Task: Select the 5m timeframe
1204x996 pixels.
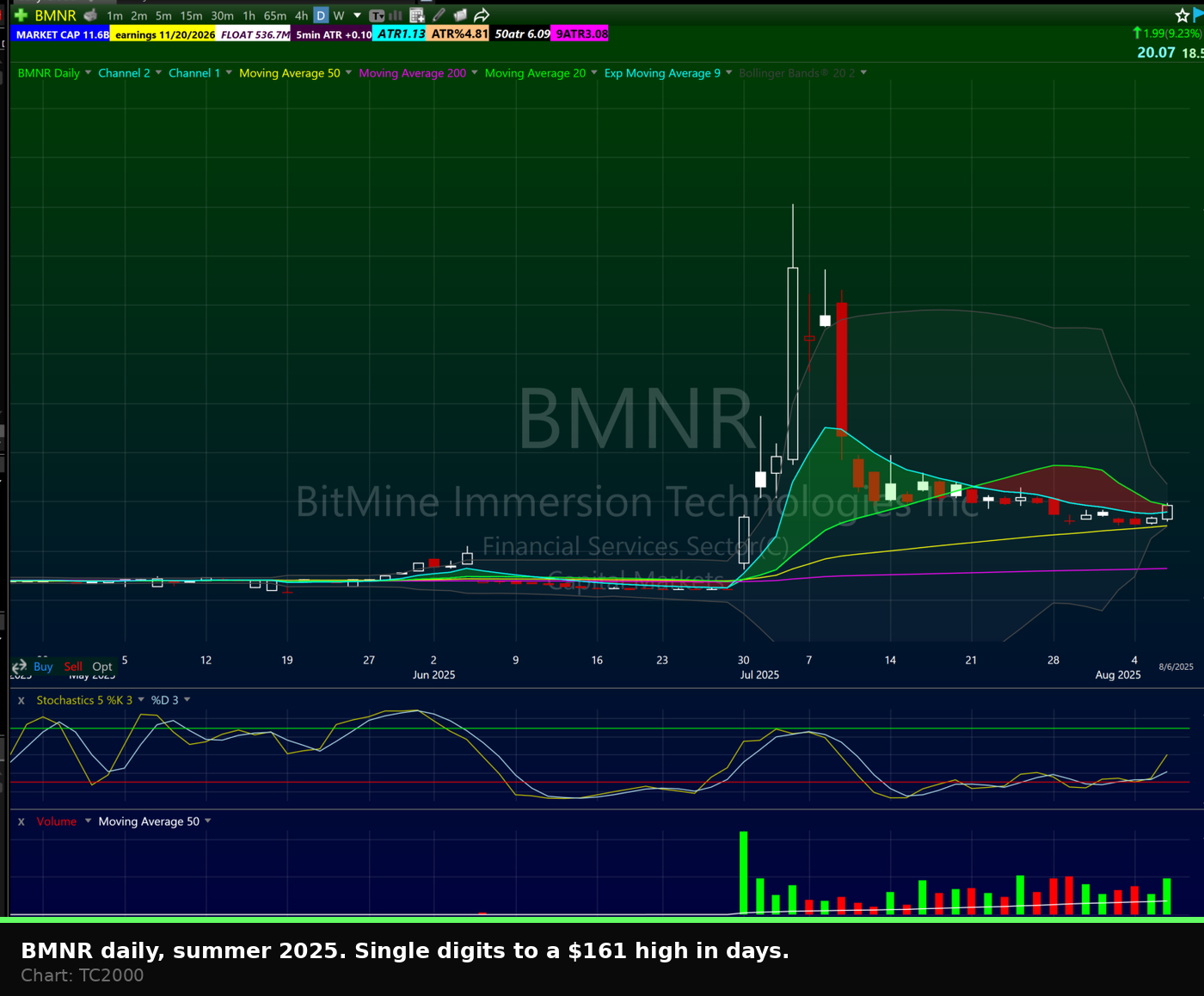Action: (x=163, y=15)
